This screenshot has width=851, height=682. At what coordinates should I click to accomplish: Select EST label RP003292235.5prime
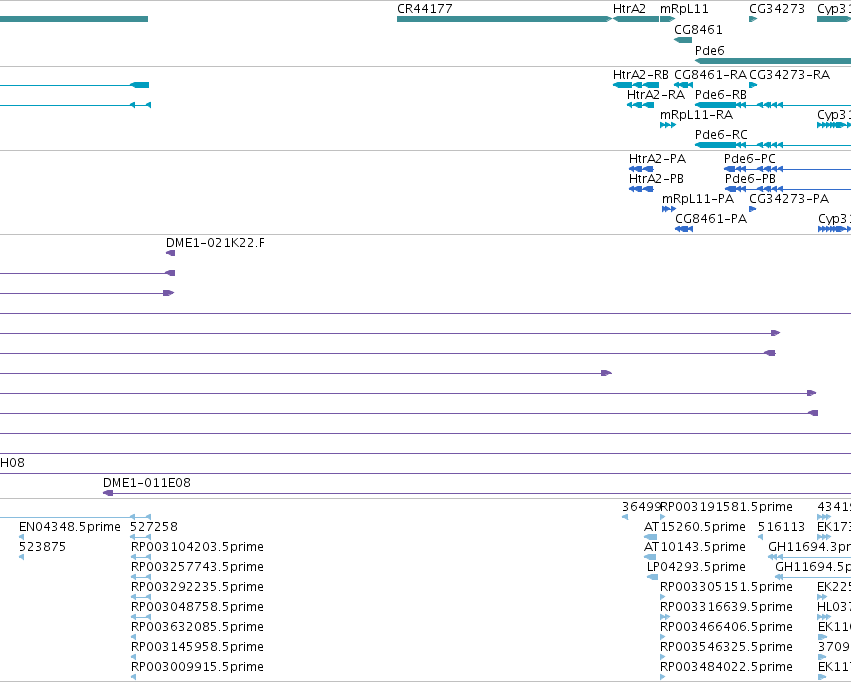pos(197,587)
